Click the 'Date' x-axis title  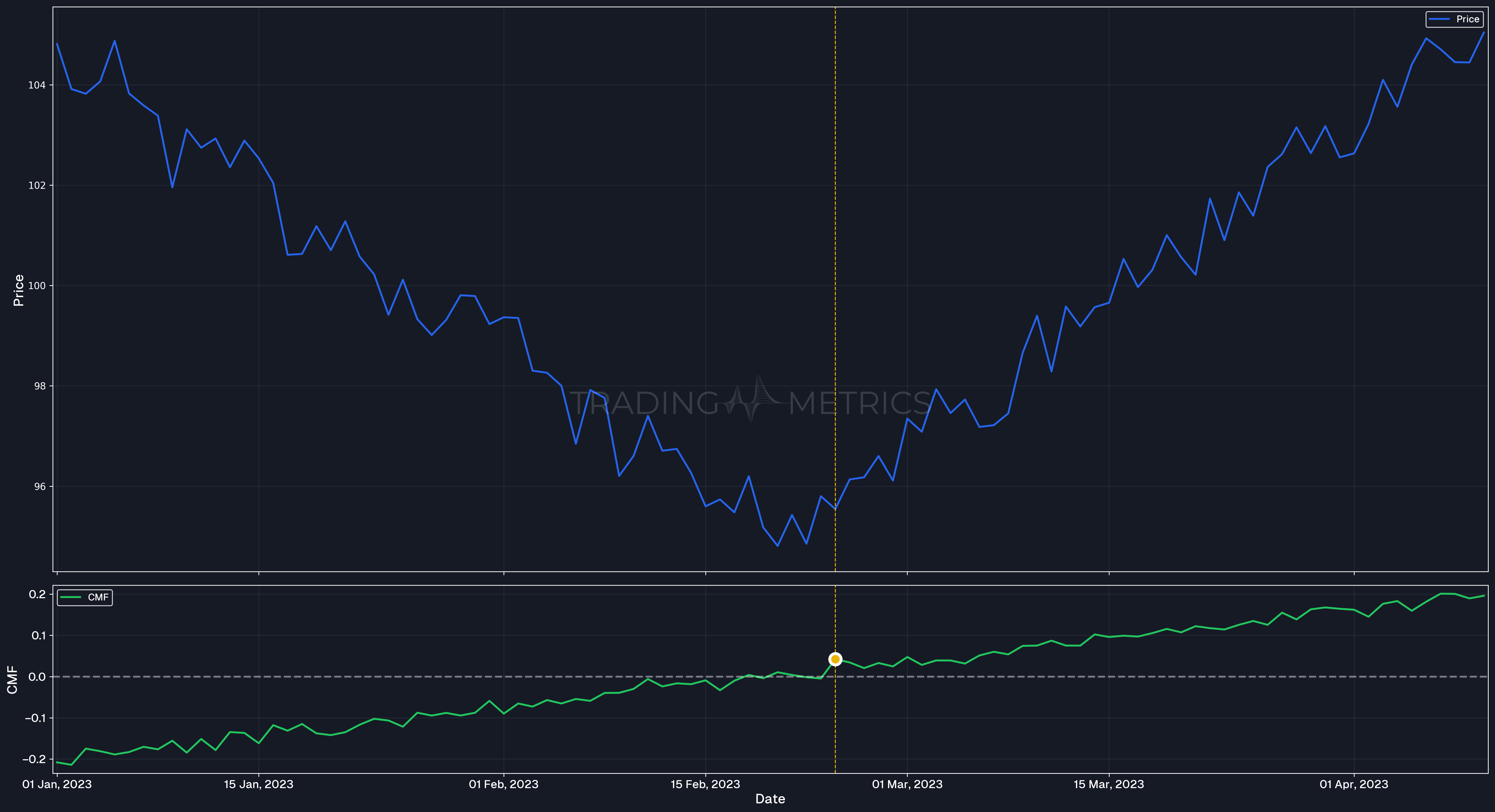[x=770, y=799]
